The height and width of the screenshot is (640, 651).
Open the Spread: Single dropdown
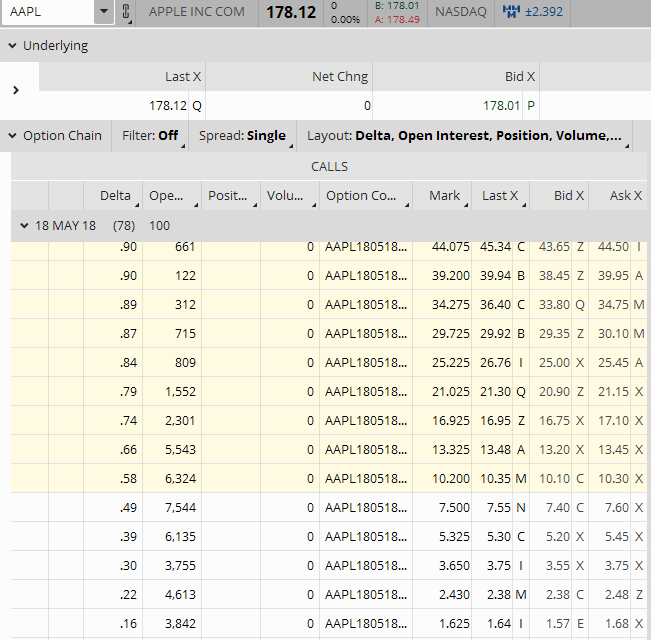[x=242, y=136]
